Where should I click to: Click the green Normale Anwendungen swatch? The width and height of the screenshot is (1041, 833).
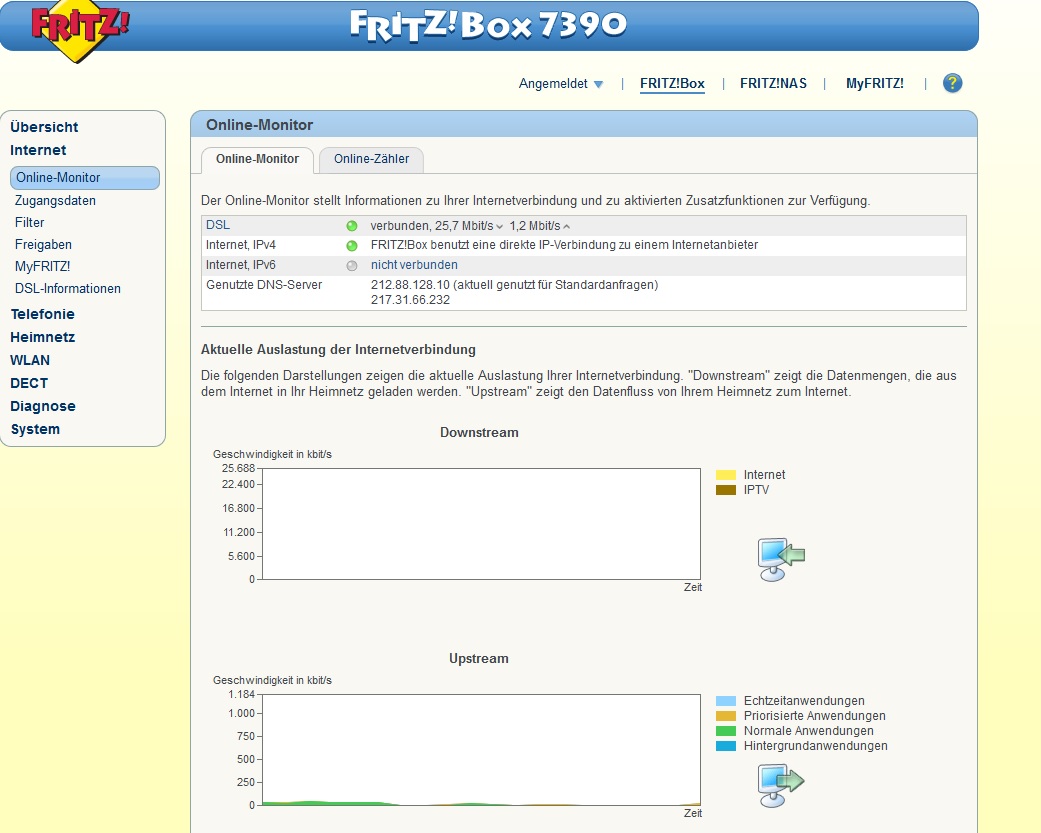coord(726,731)
